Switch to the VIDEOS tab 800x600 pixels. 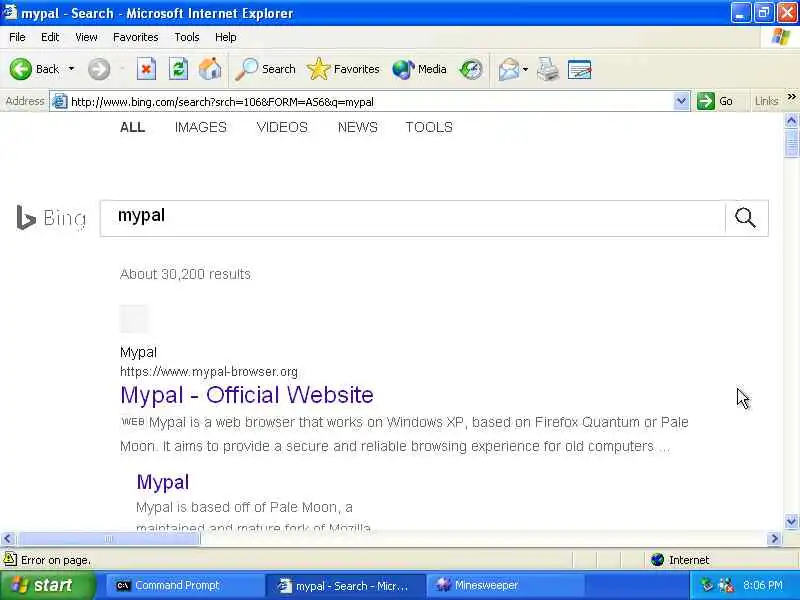pos(282,127)
